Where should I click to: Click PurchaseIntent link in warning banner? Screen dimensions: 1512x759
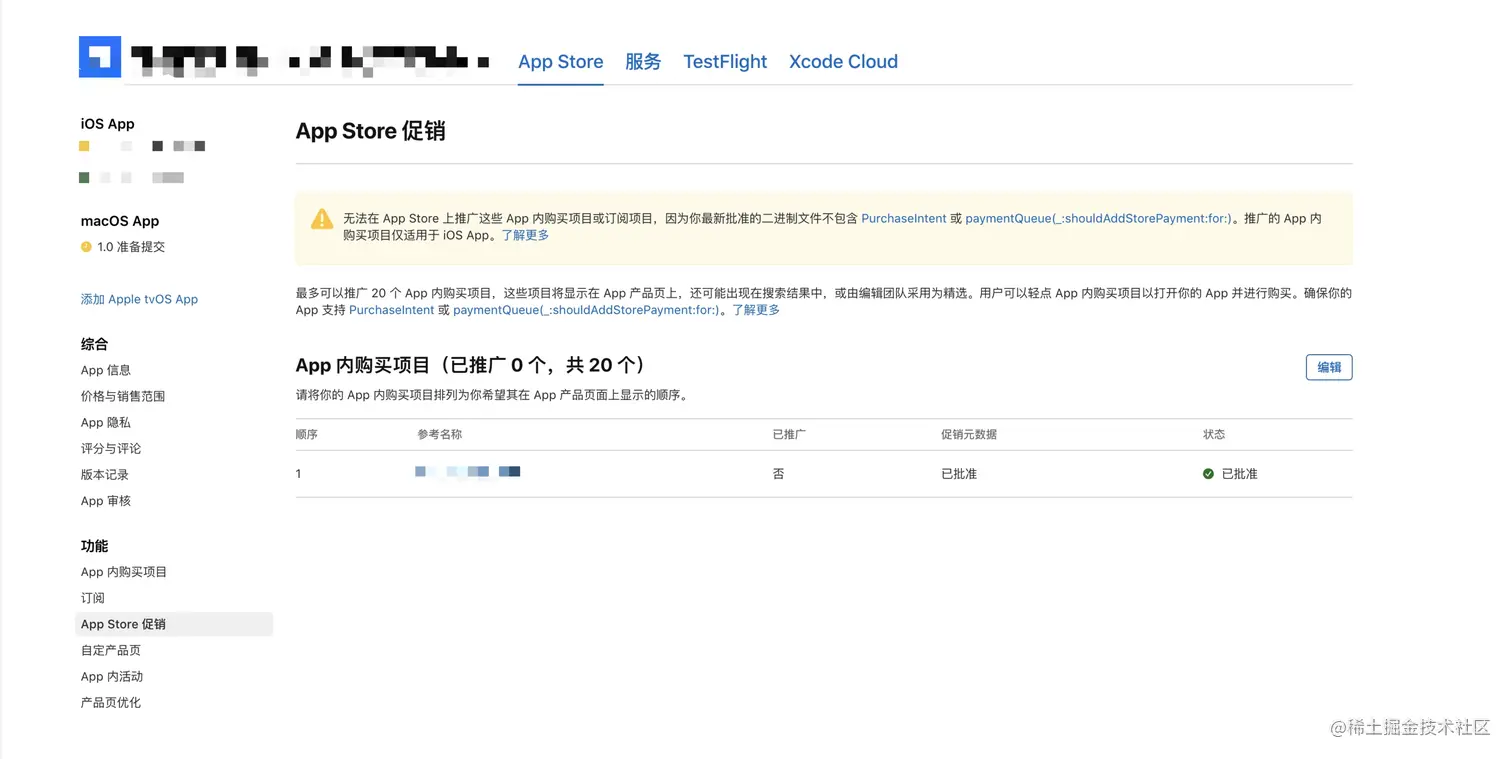click(x=904, y=218)
